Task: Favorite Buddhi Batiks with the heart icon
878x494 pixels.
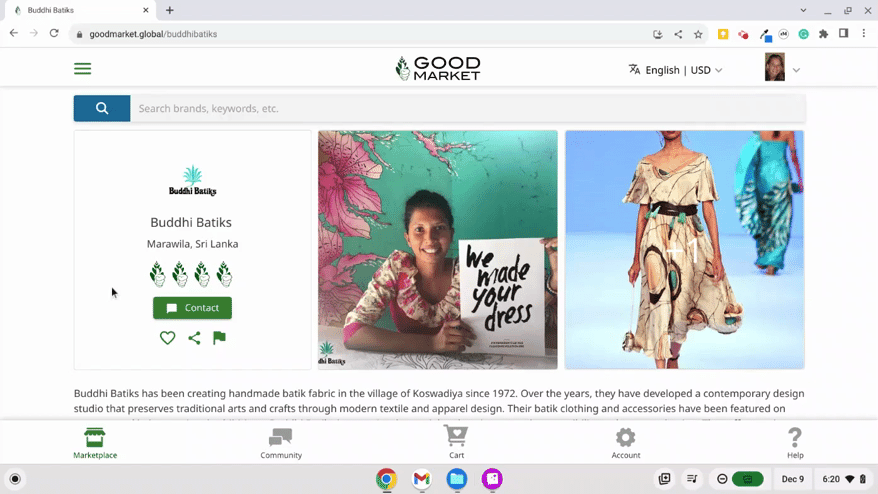Action: (x=167, y=338)
